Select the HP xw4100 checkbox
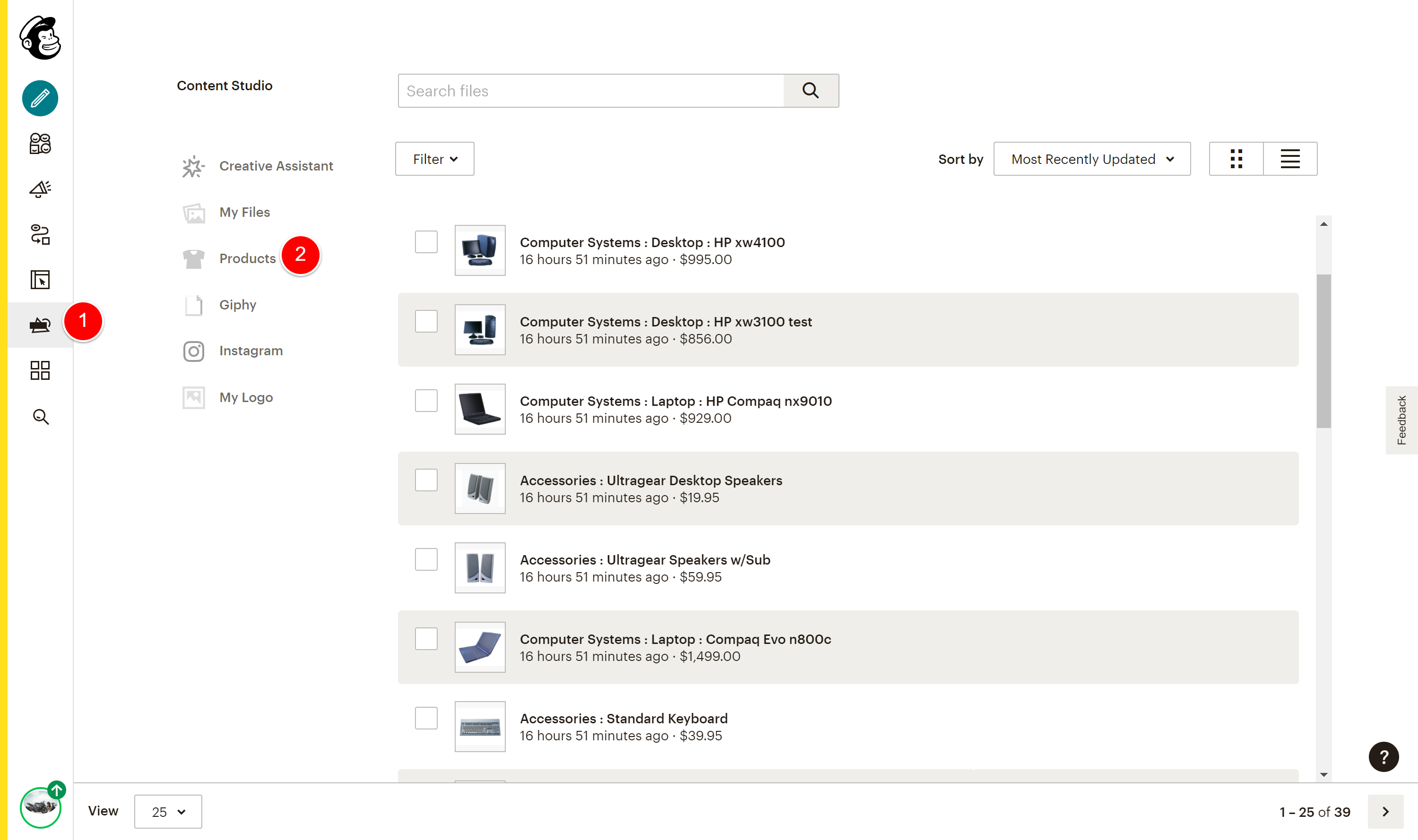 click(426, 242)
